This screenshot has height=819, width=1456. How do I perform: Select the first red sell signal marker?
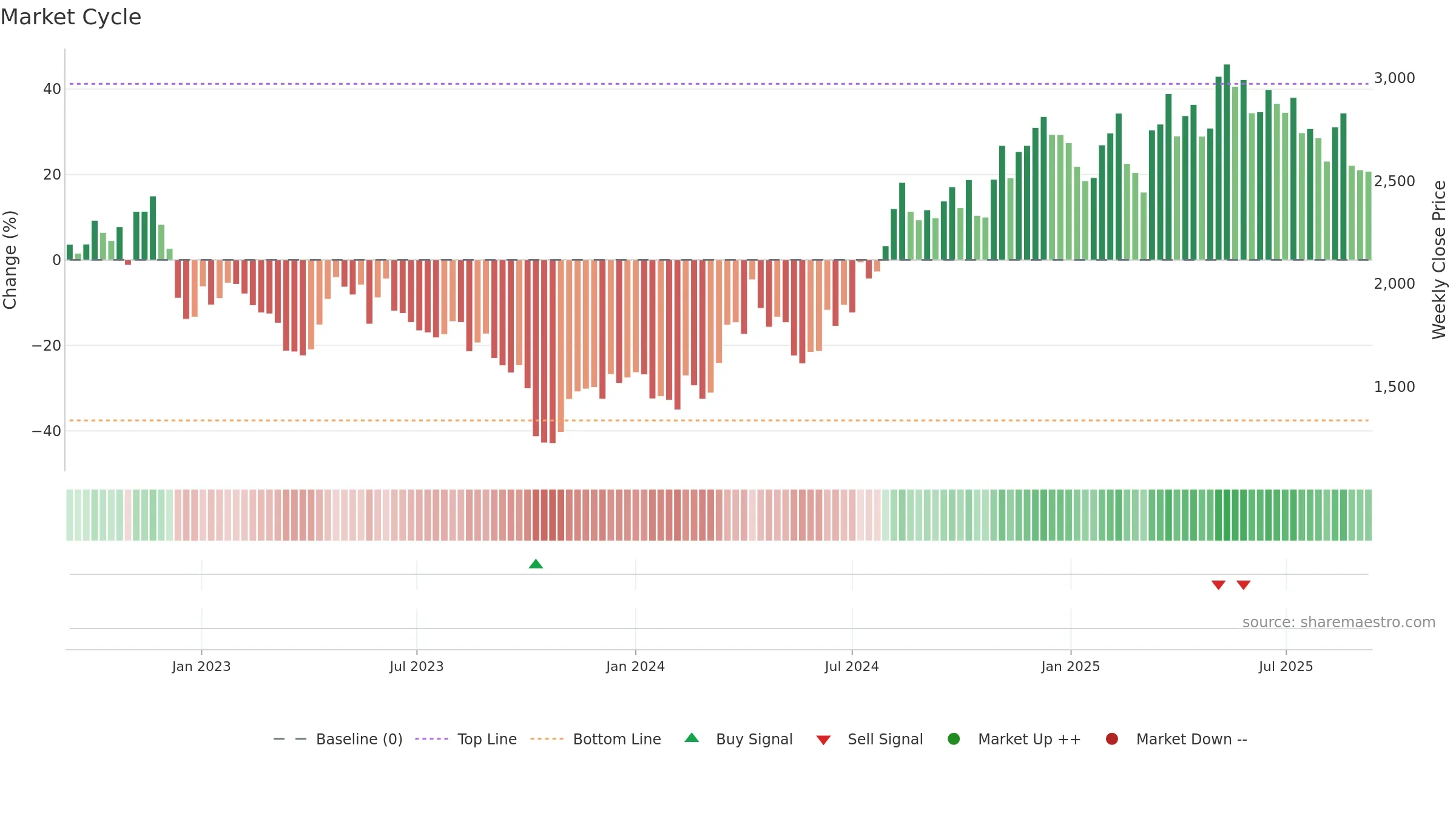click(1219, 585)
